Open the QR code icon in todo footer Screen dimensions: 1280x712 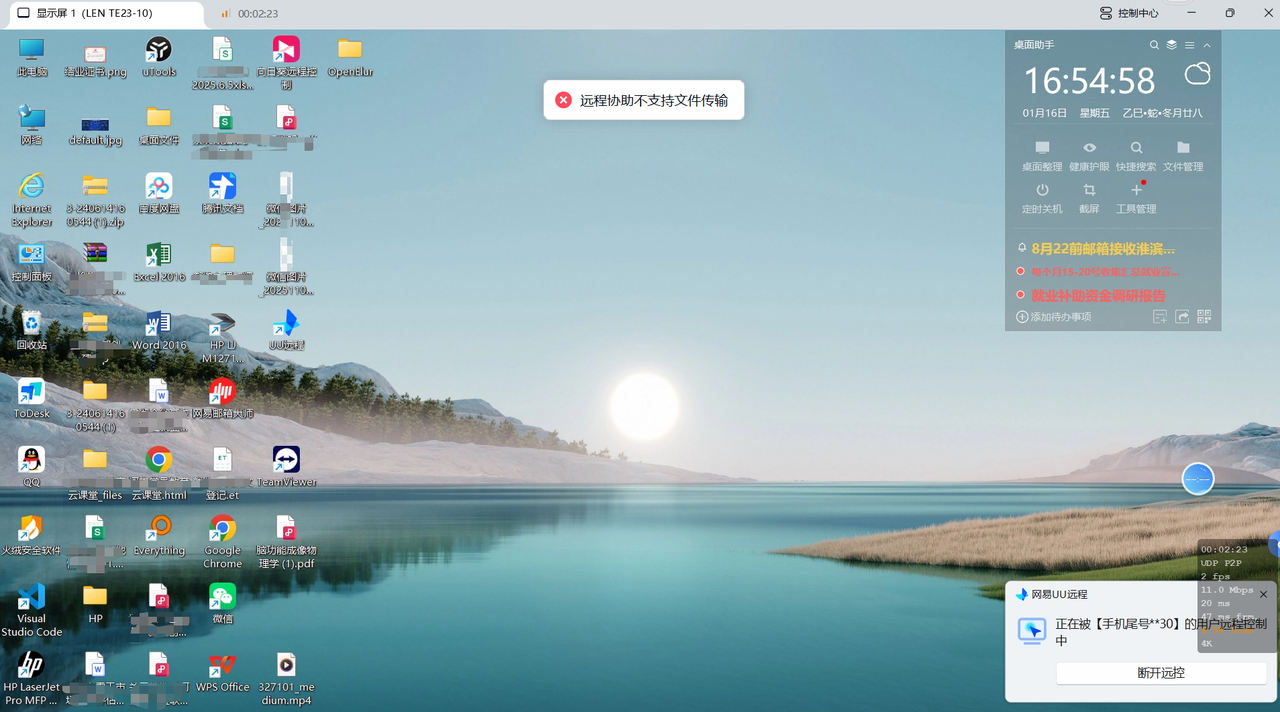pyautogui.click(x=1204, y=317)
